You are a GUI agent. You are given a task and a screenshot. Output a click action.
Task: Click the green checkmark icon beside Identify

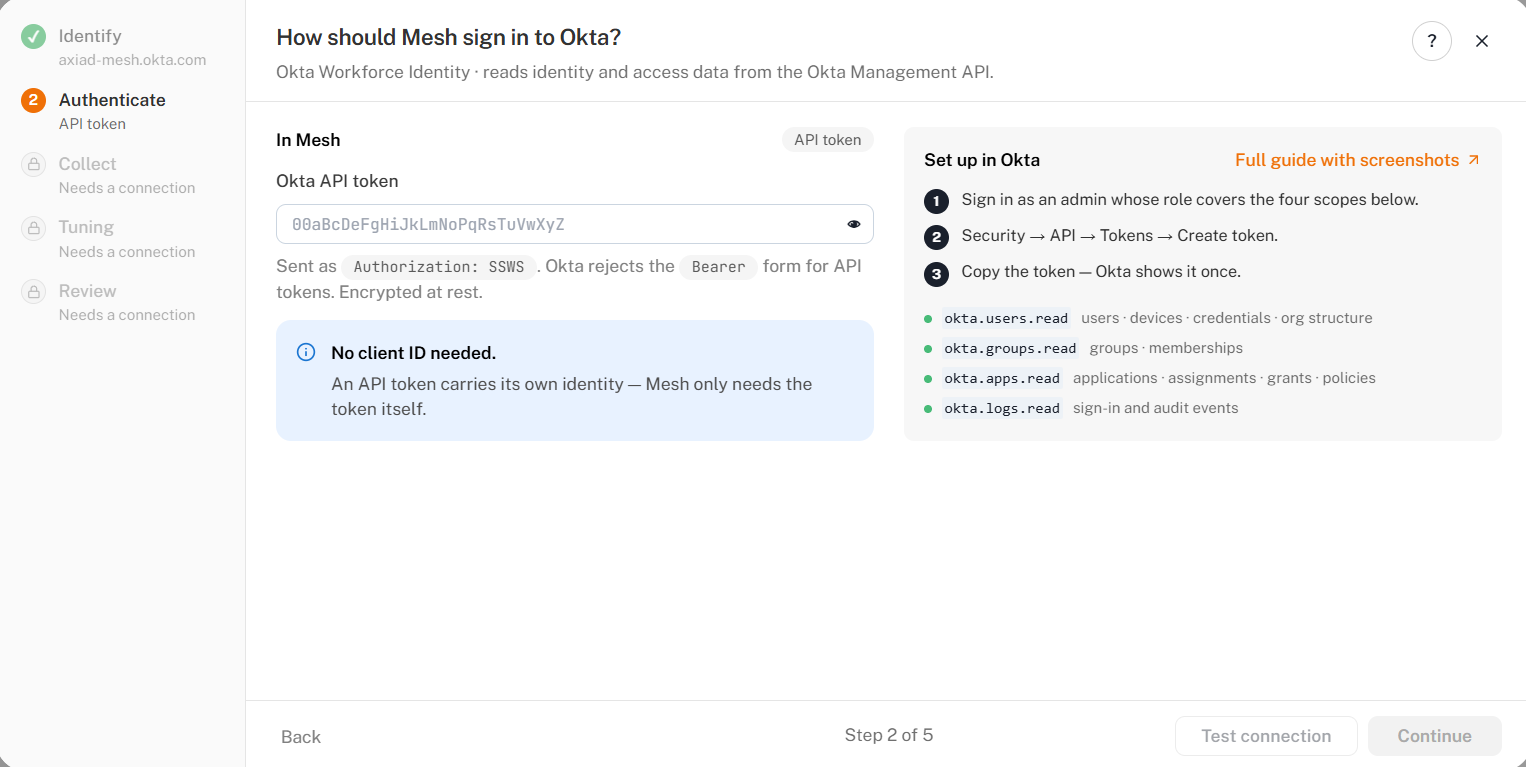[33, 37]
